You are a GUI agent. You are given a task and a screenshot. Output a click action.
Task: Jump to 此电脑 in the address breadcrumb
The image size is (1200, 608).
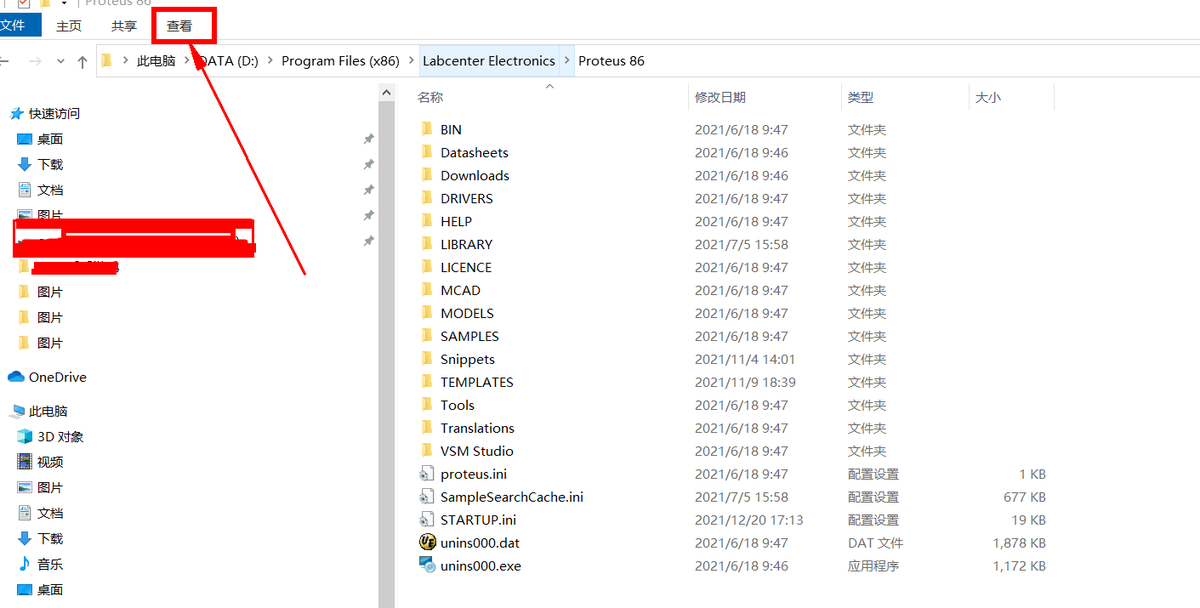[x=156, y=61]
